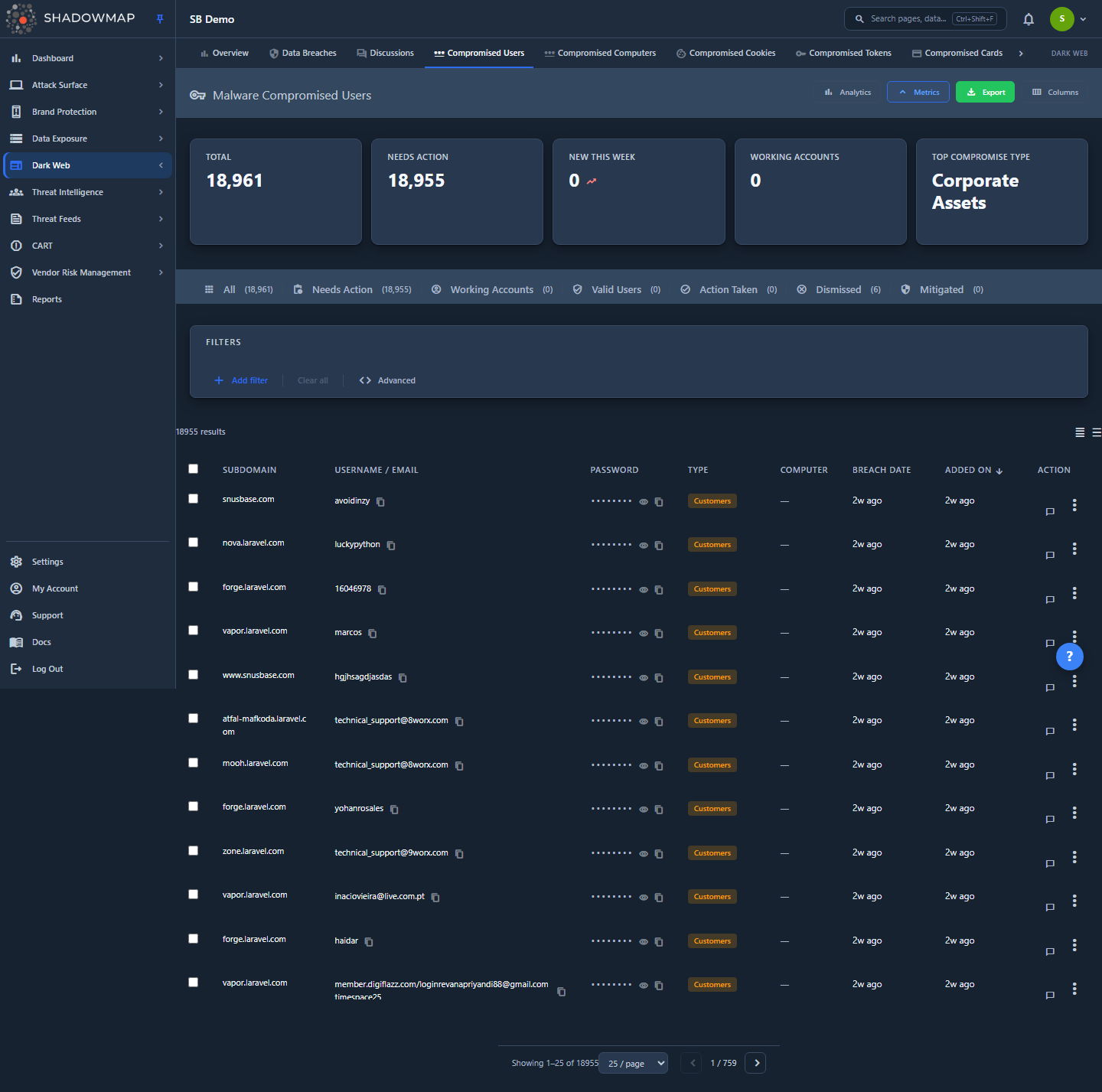Open the blue help bubble

[x=1069, y=657]
